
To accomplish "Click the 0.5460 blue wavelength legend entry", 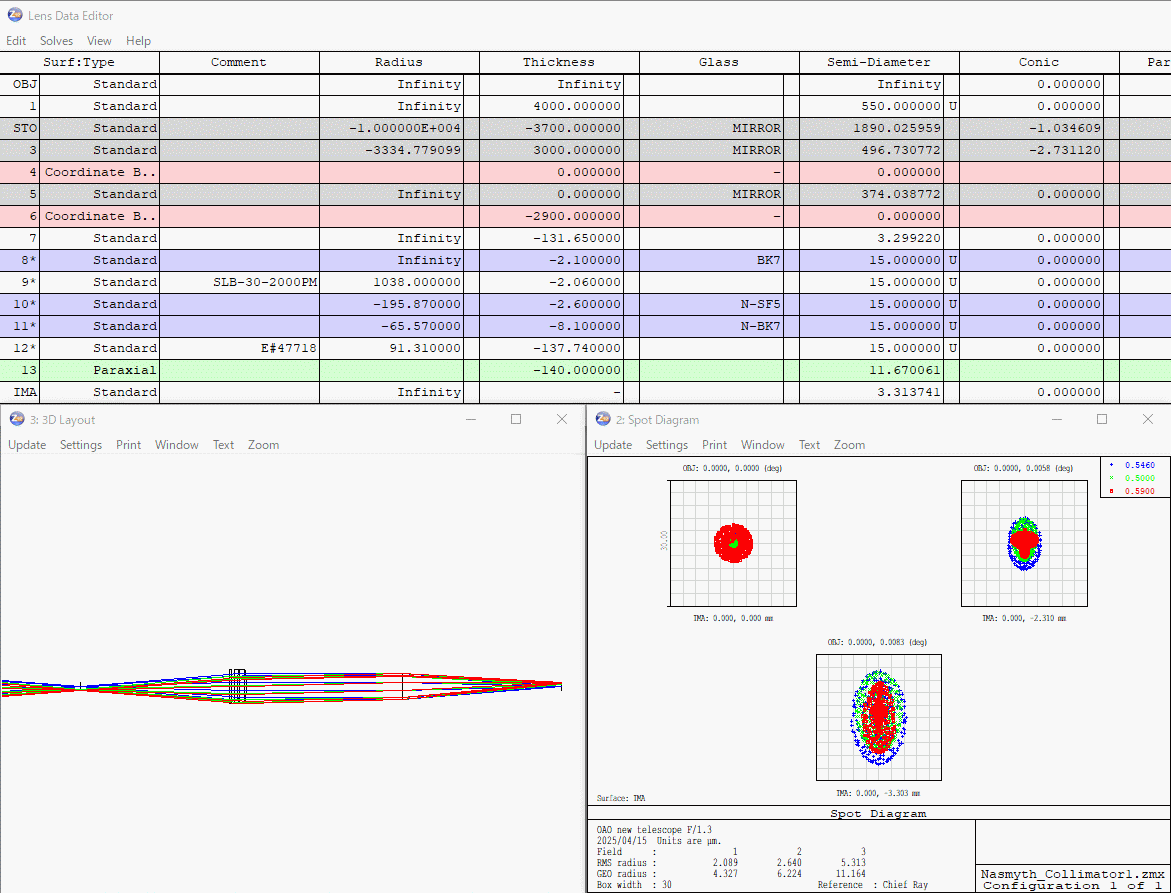I will pyautogui.click(x=1133, y=465).
